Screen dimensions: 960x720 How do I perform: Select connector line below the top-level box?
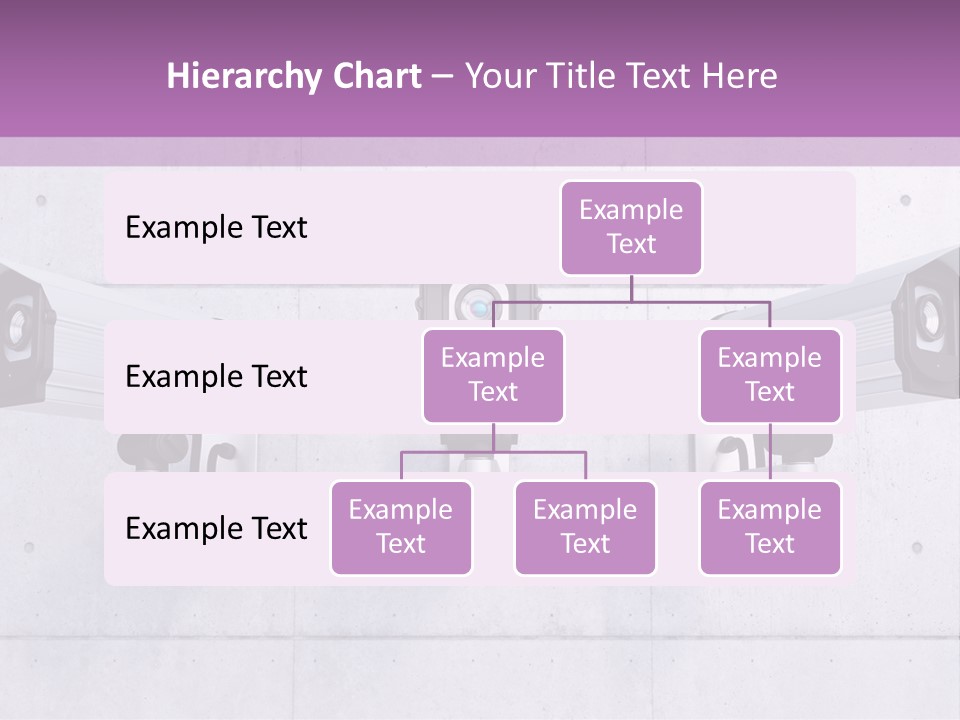tap(631, 288)
